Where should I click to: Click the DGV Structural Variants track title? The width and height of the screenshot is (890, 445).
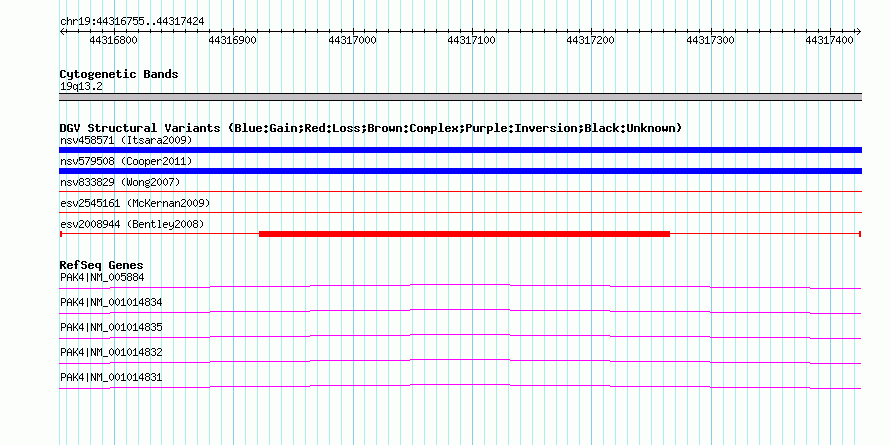pyautogui.click(x=371, y=128)
